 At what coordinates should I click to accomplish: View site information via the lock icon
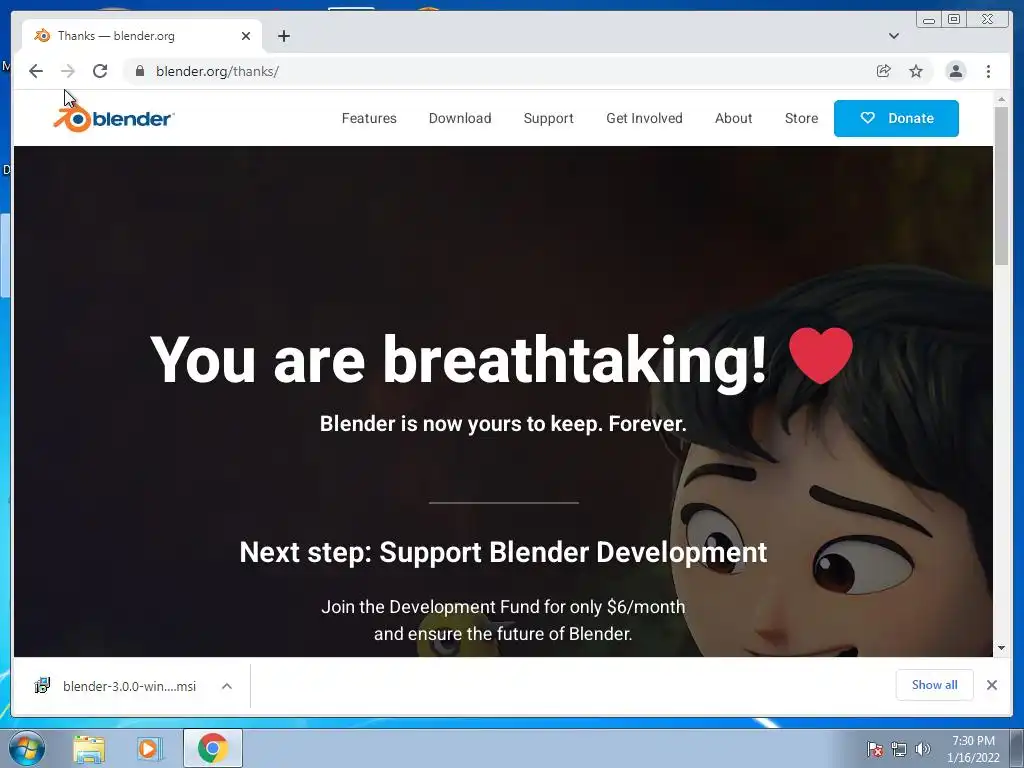[139, 71]
